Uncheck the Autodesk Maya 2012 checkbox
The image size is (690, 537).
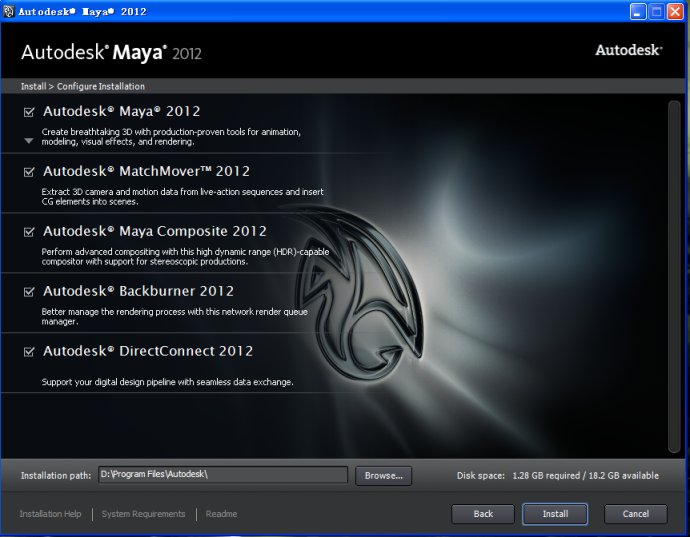(x=29, y=112)
